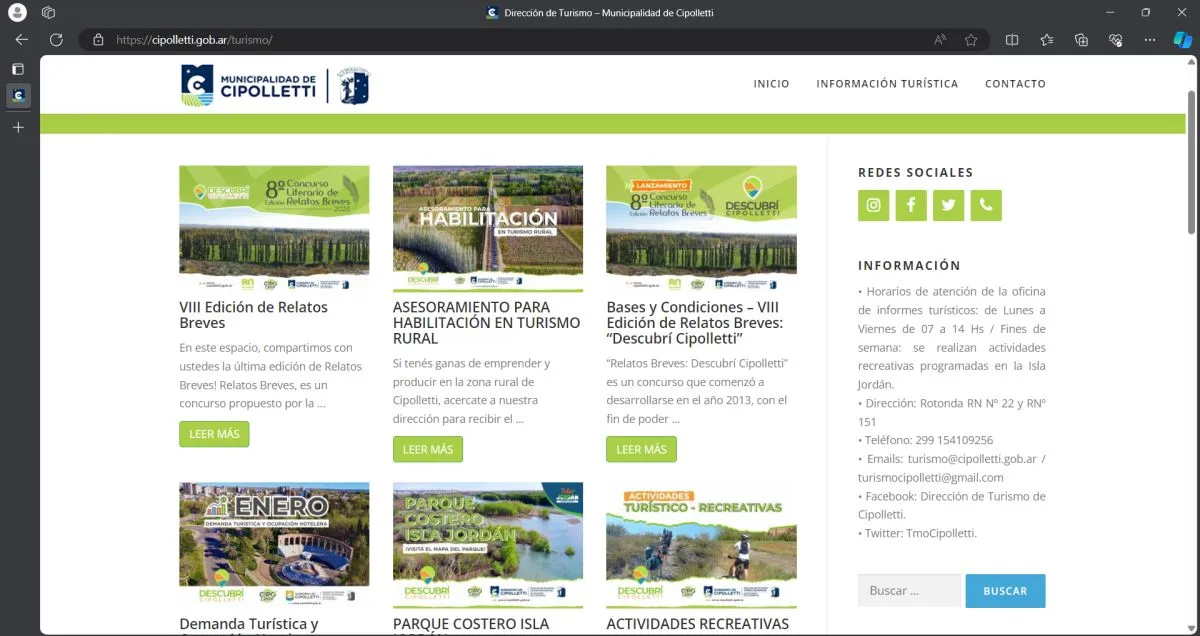Screen dimensions: 1200x636
Task: Focus the Buscar search input field
Action: (909, 591)
